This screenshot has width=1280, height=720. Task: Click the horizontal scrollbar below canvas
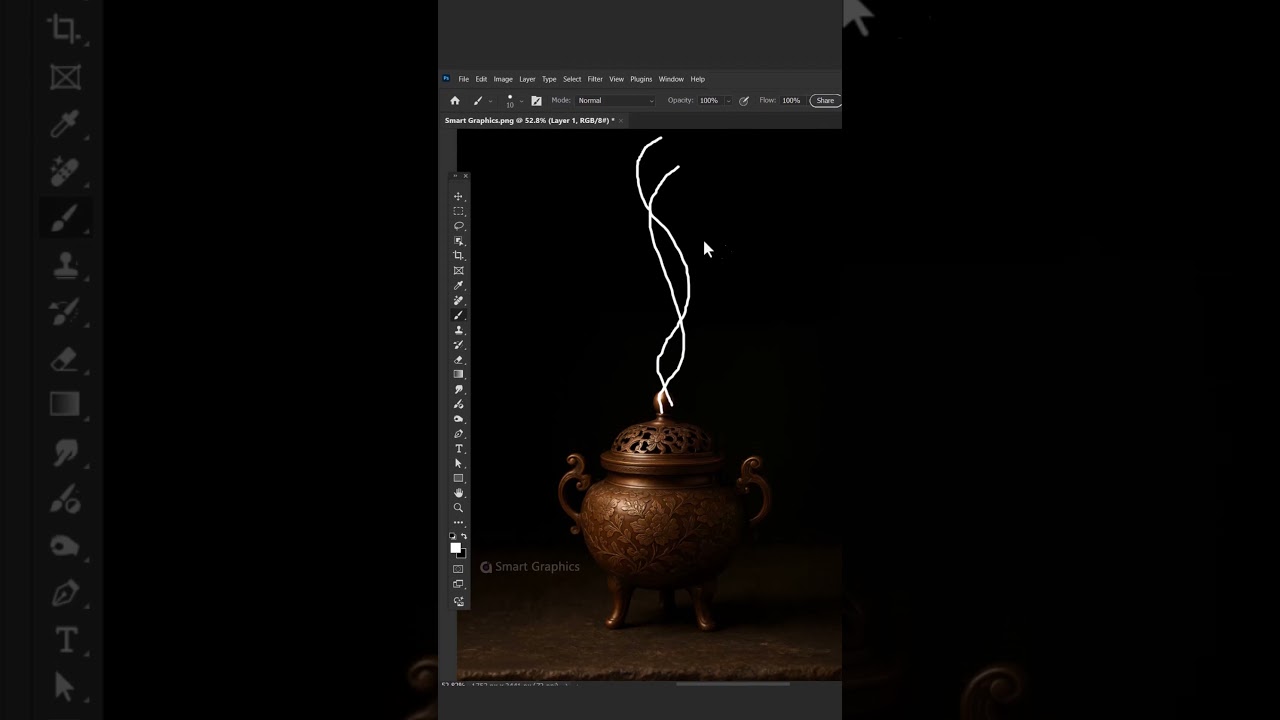pyautogui.click(x=733, y=685)
